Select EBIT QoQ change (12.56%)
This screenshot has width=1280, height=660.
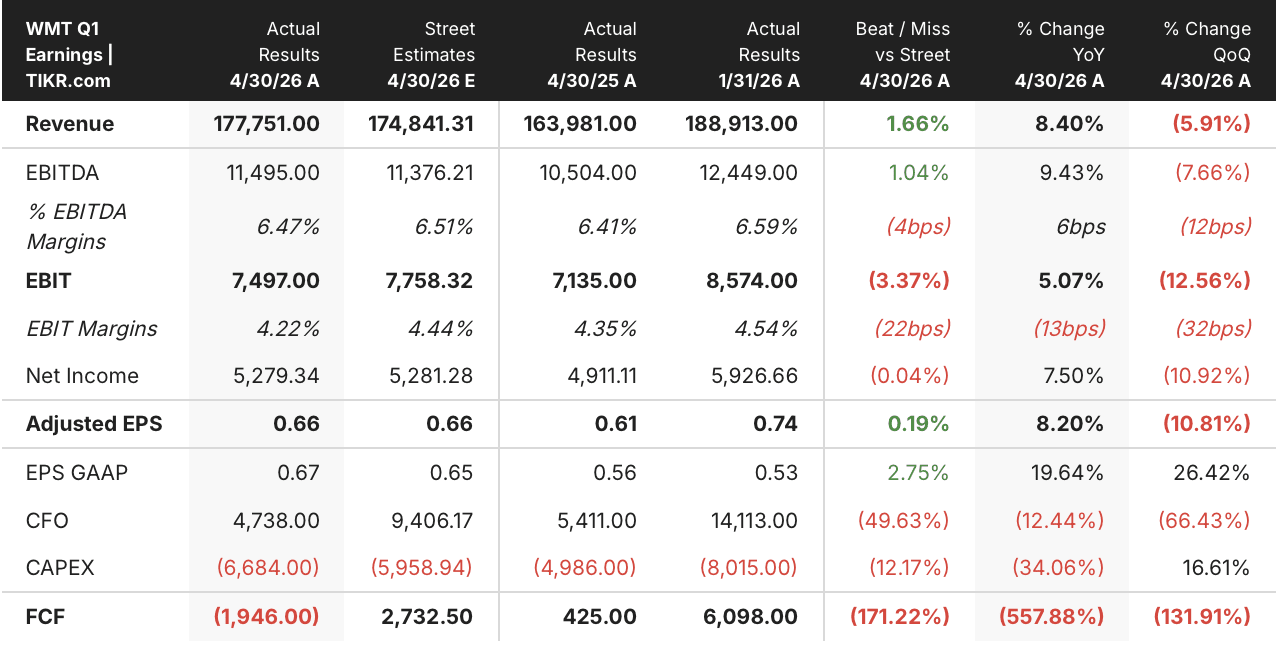pyautogui.click(x=1206, y=280)
